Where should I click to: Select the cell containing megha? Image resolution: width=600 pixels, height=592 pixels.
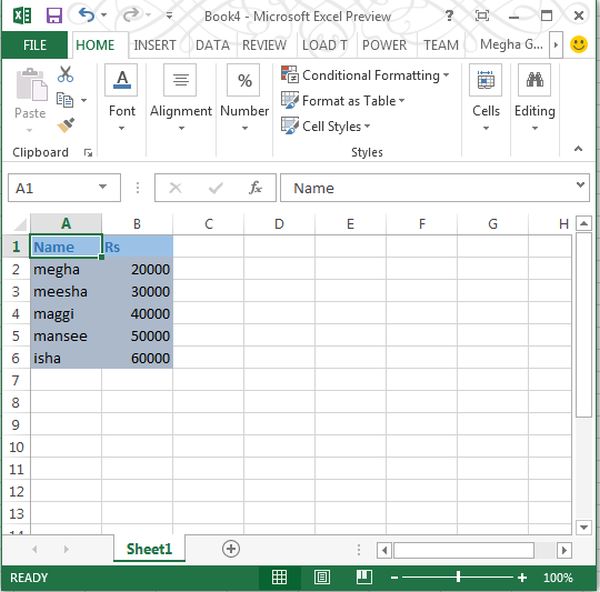[x=66, y=269]
